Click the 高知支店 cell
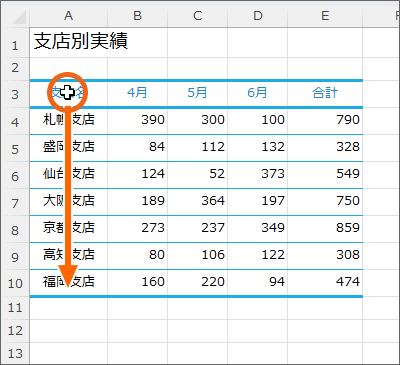The image size is (400, 365). (69, 256)
